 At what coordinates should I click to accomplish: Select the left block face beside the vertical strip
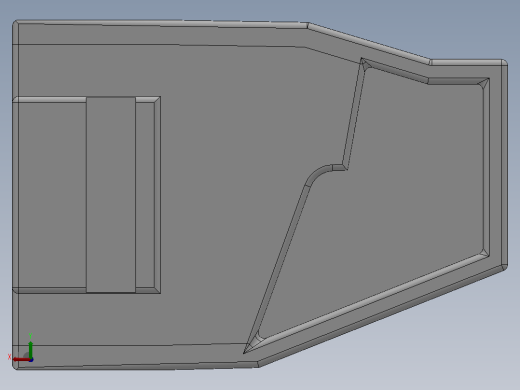pos(52,194)
